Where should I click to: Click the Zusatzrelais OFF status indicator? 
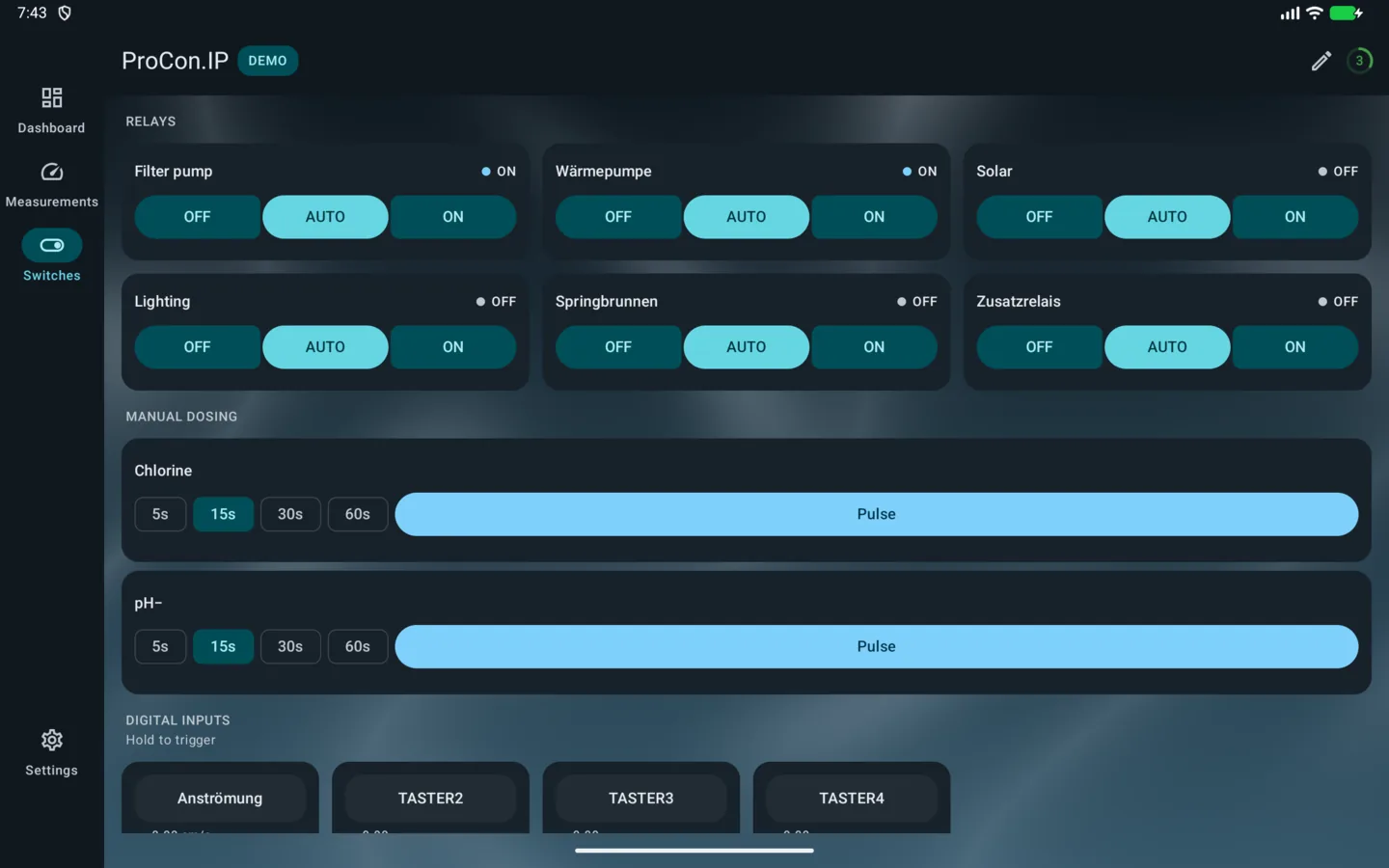point(1338,302)
